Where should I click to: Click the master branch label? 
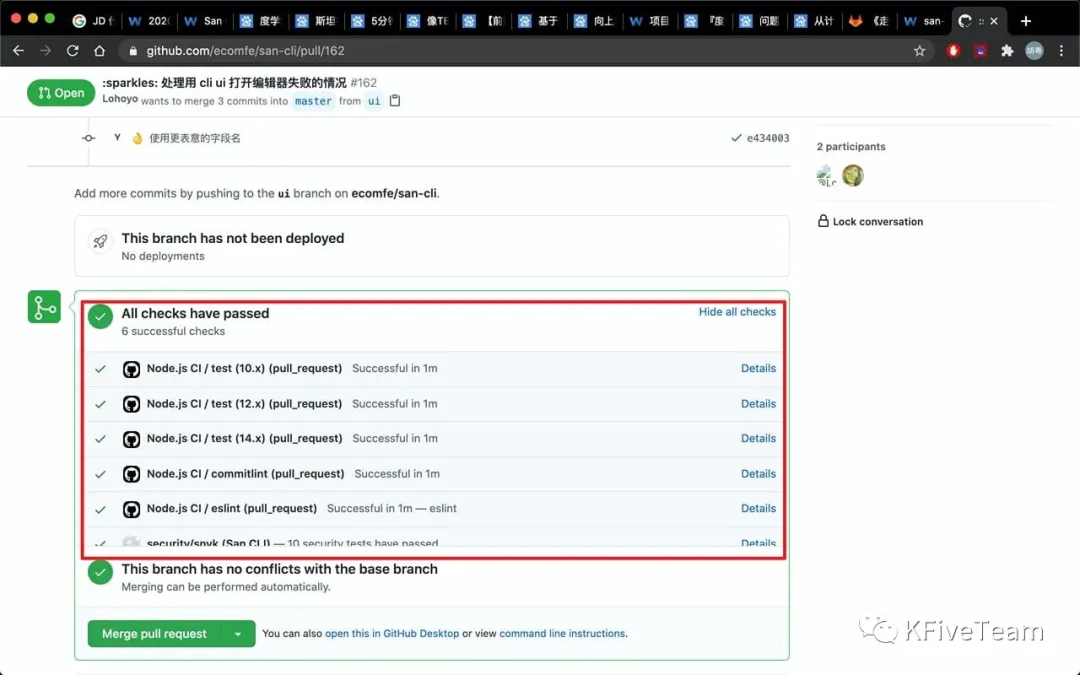click(313, 101)
